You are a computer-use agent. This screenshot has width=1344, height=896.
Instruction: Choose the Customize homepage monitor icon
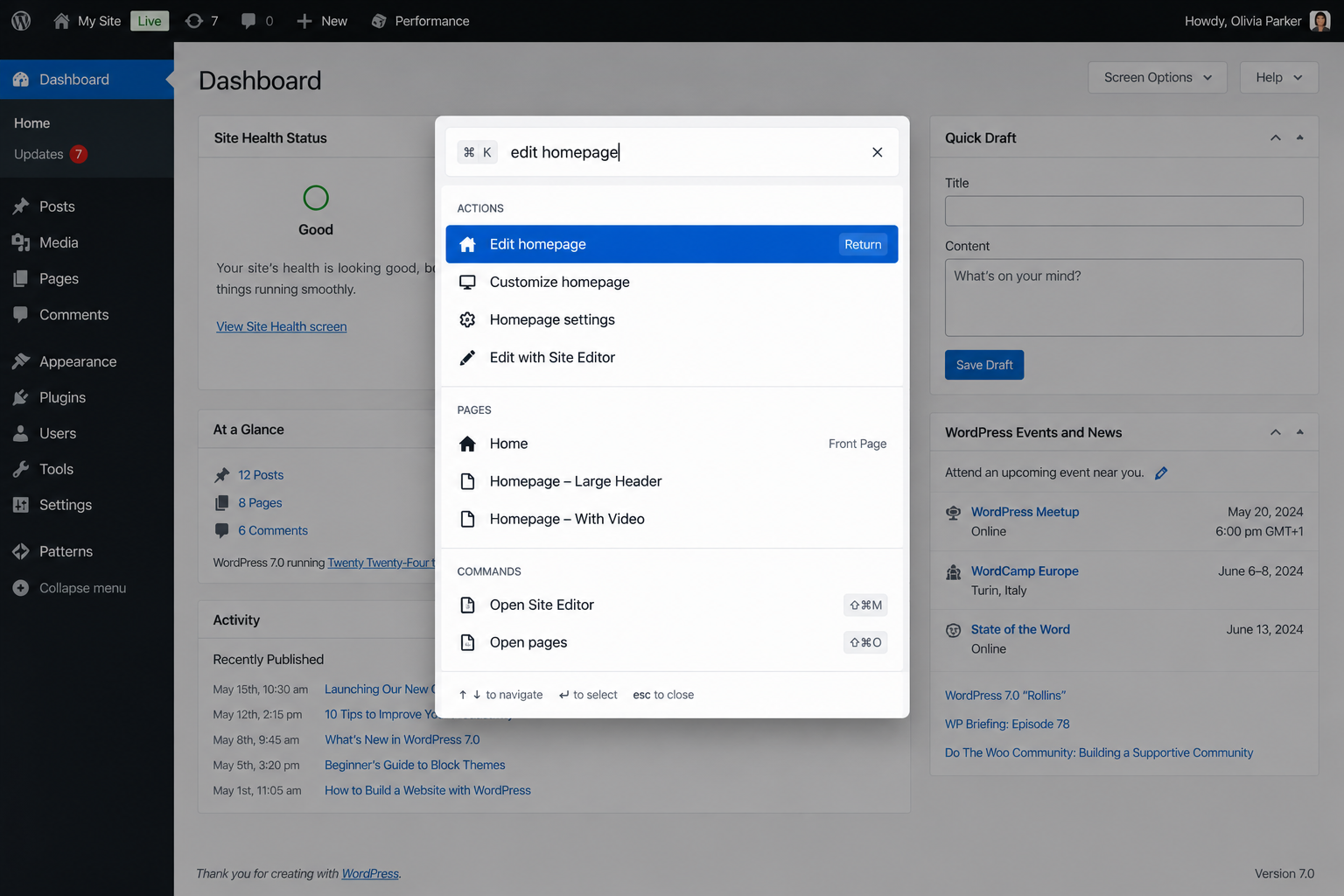pyautogui.click(x=468, y=282)
